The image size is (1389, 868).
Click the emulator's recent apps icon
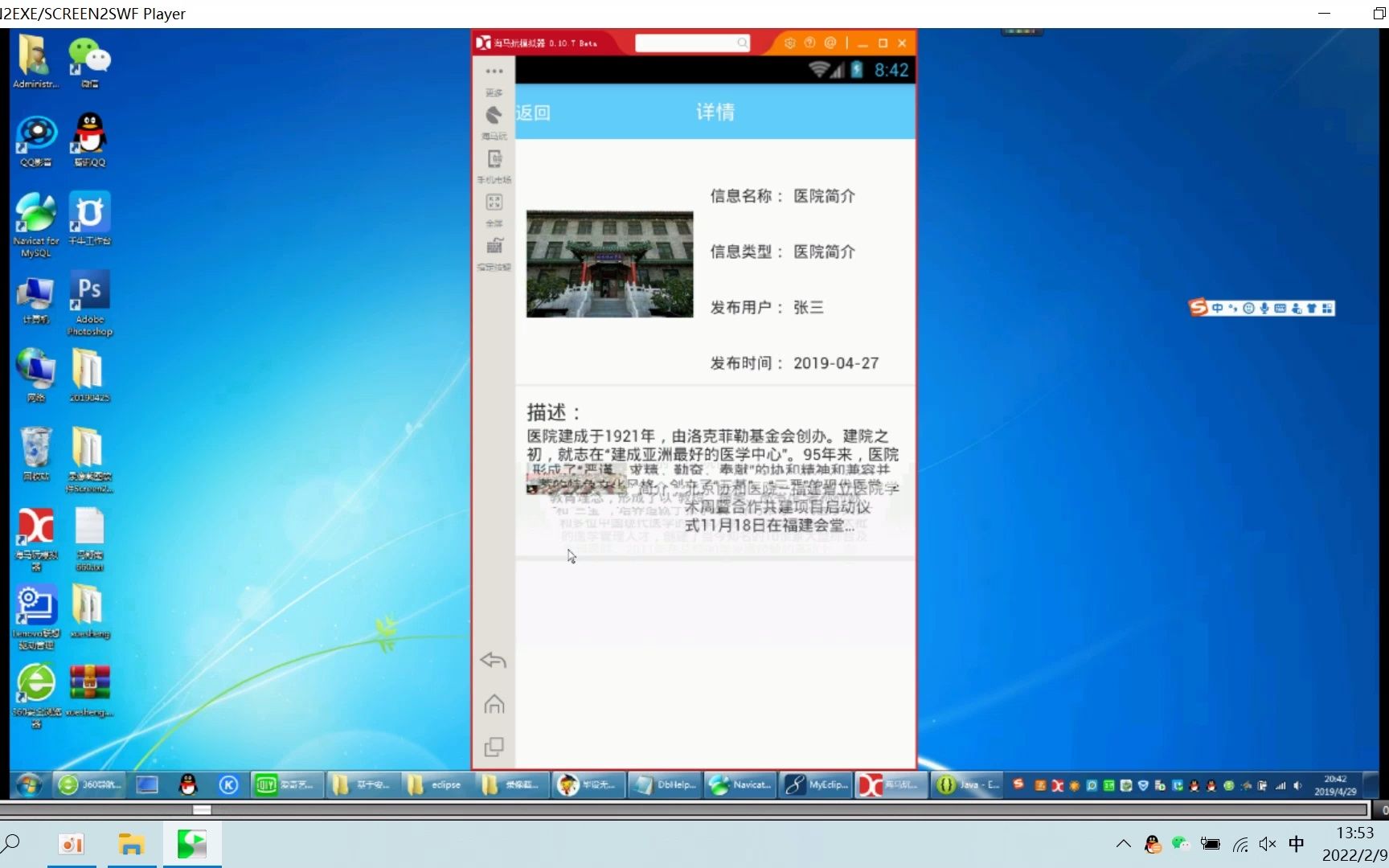(x=494, y=747)
